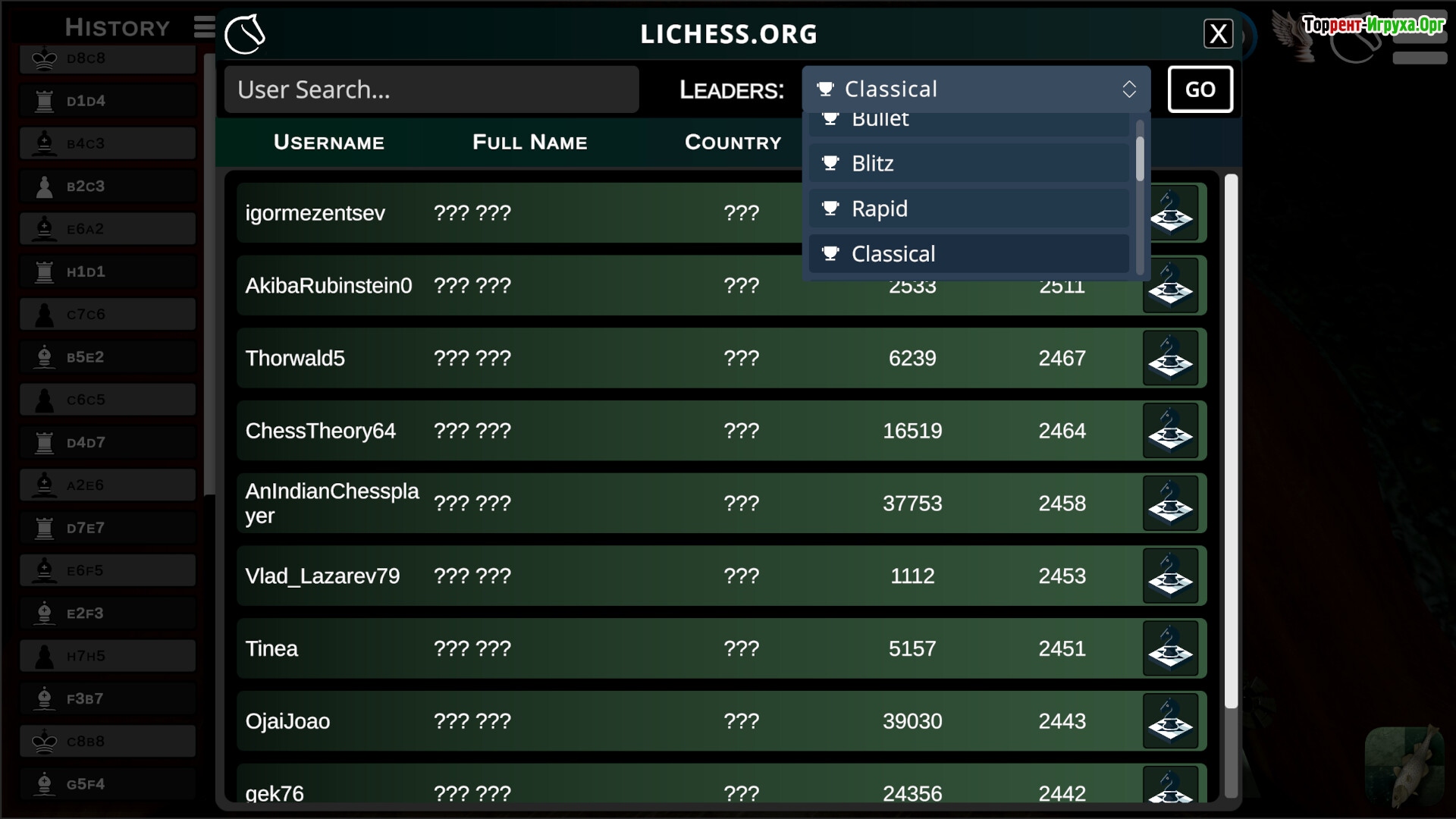This screenshot has width=1456, height=819.
Task: Click the leaderboard vertical scrollbar
Action: [x=1231, y=440]
